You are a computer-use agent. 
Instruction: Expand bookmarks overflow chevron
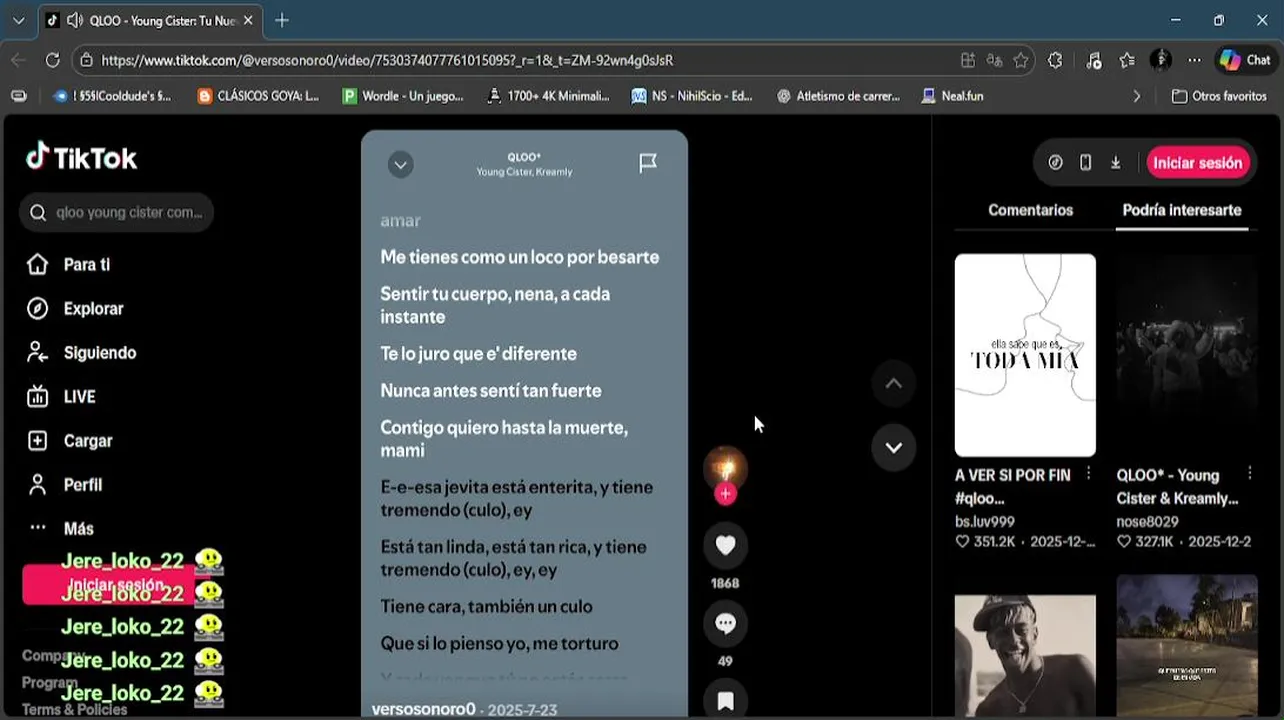tap(1136, 96)
